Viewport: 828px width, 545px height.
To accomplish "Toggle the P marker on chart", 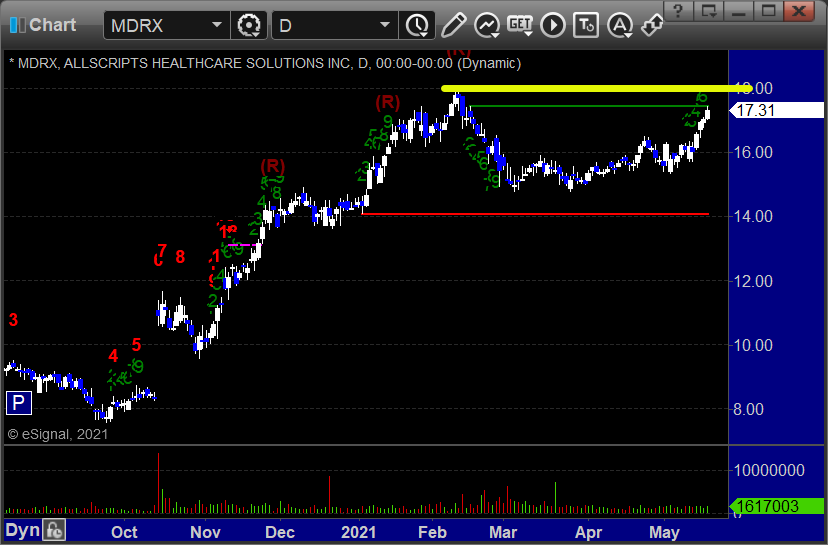I will (18, 404).
